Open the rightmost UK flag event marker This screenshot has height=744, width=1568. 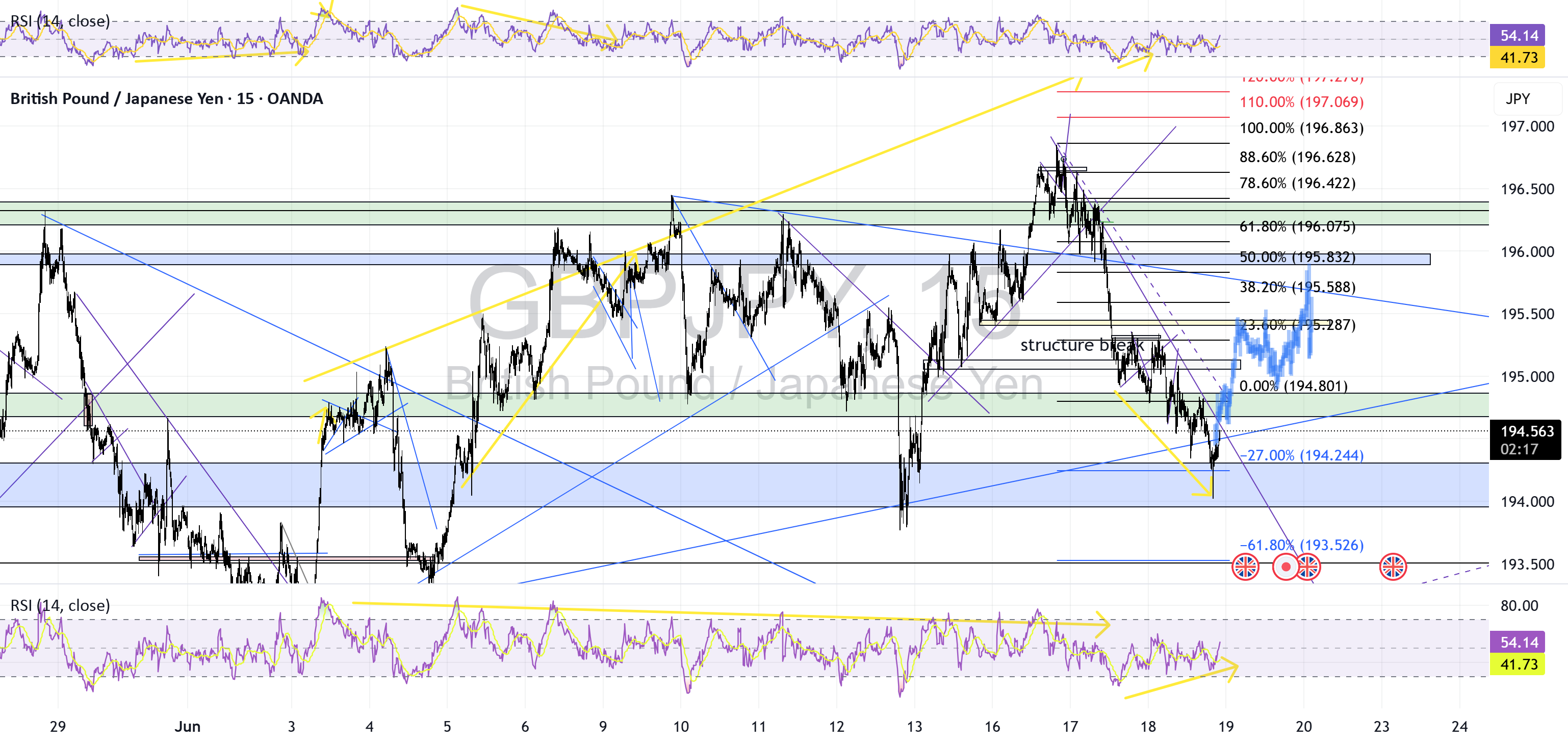point(1393,568)
